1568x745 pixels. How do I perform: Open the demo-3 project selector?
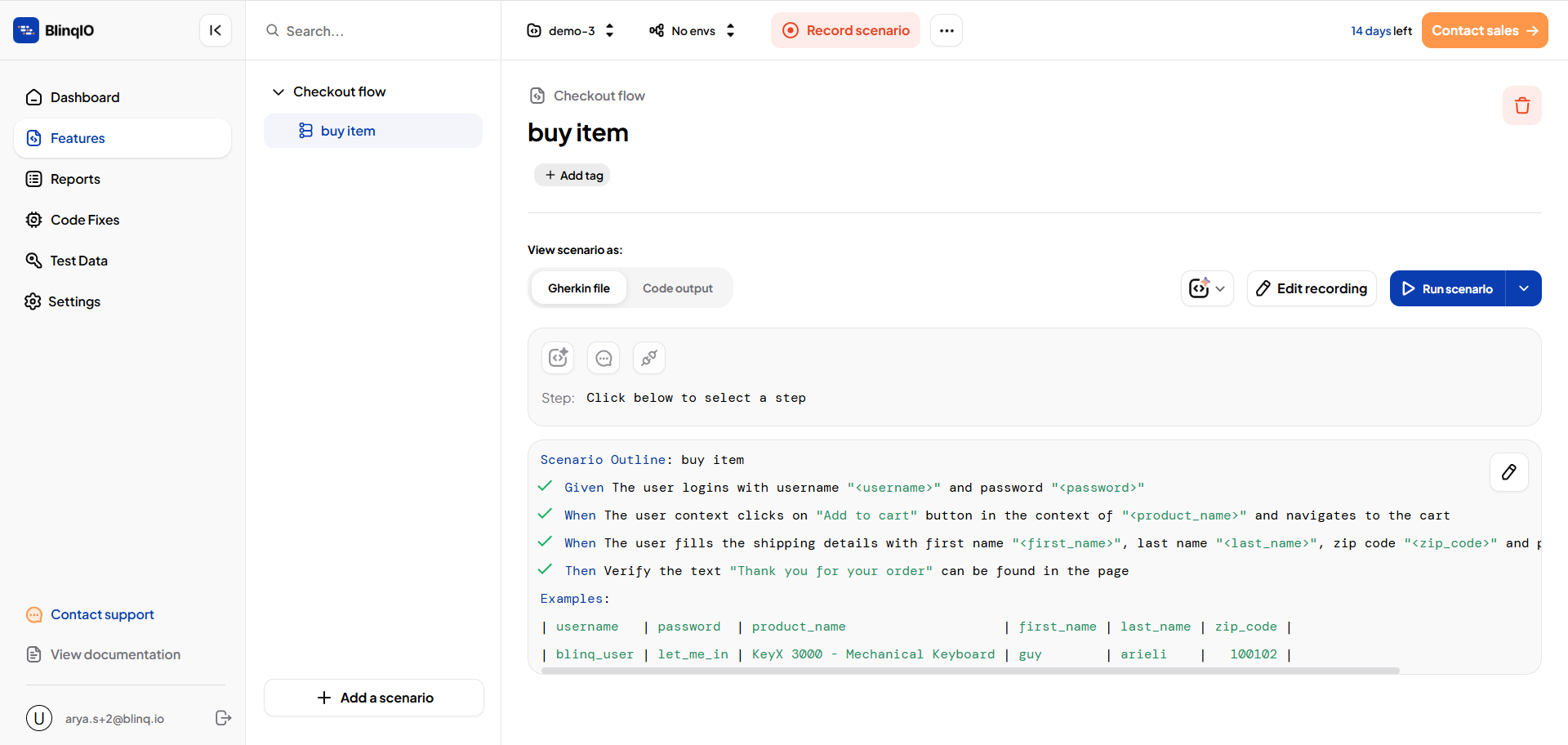[571, 30]
